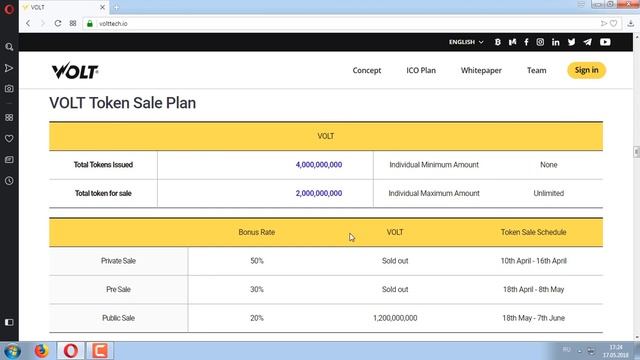Open the orange Camtasia taskbar icon
The height and width of the screenshot is (360, 640).
100,351
